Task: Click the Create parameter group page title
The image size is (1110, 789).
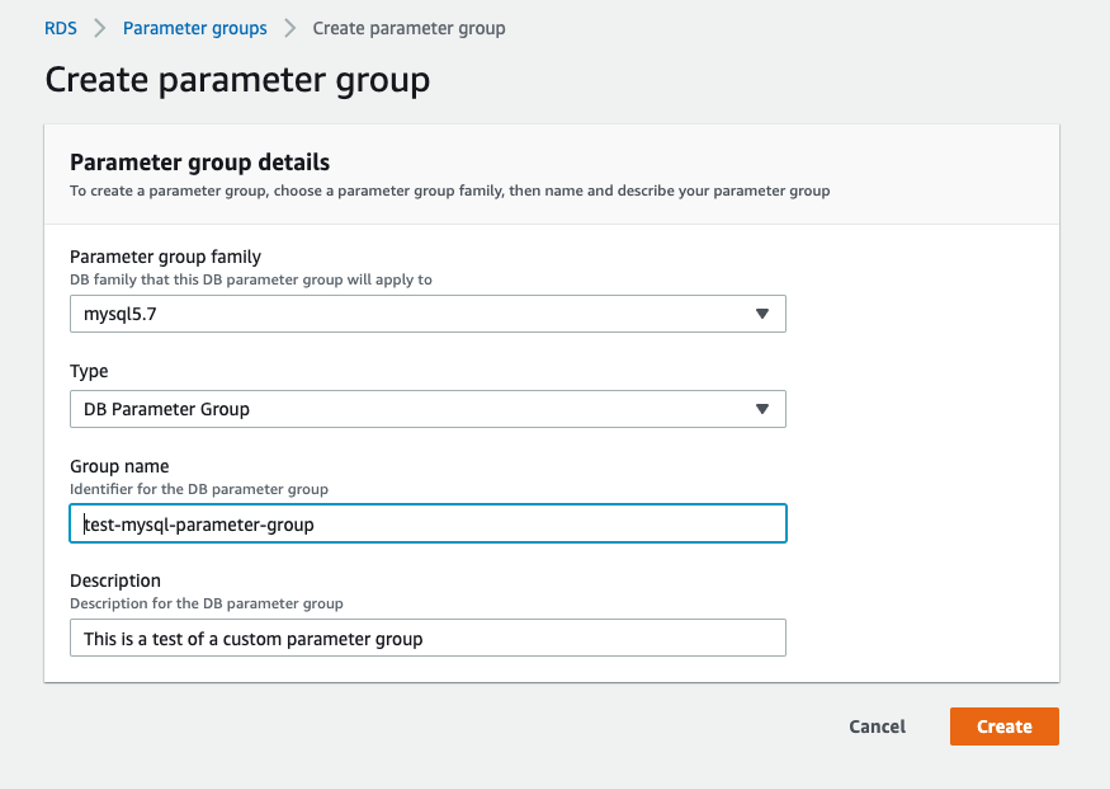Action: coord(237,79)
